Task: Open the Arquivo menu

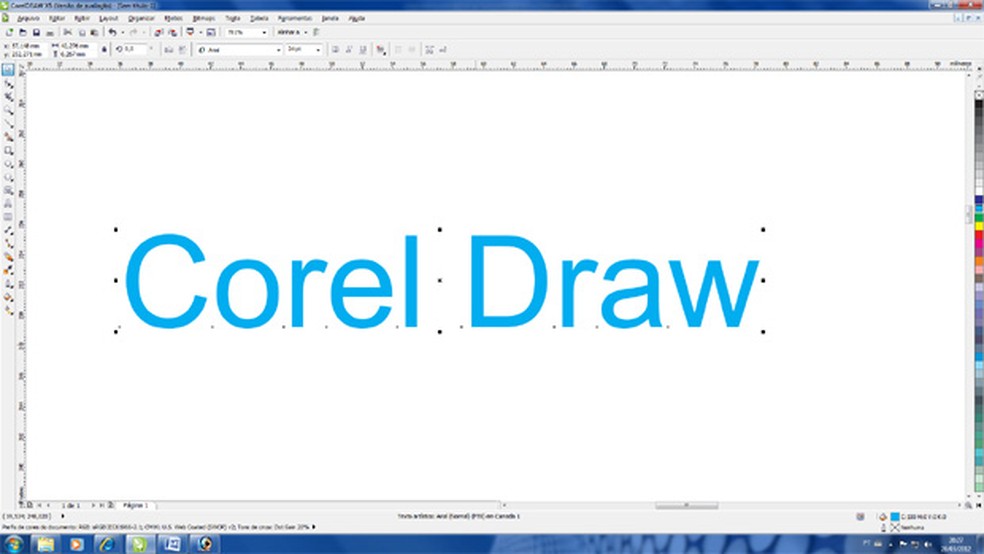Action: tap(28, 18)
